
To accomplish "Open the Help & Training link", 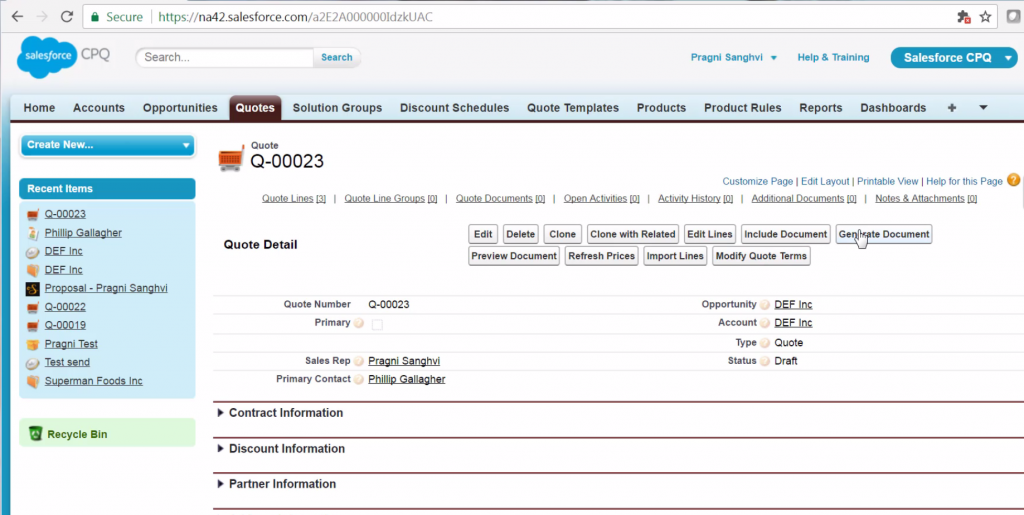I will (833, 57).
